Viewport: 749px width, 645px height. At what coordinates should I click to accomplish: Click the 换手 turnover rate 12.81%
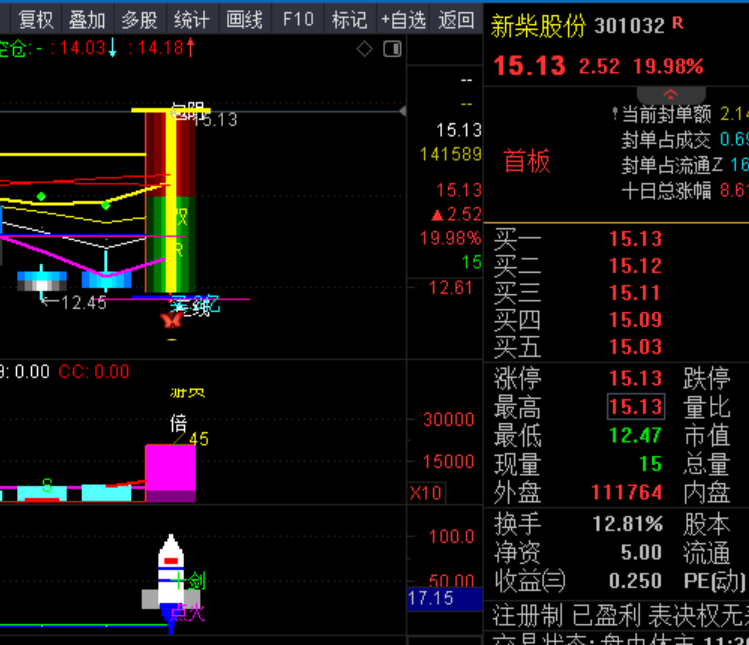pyautogui.click(x=628, y=524)
